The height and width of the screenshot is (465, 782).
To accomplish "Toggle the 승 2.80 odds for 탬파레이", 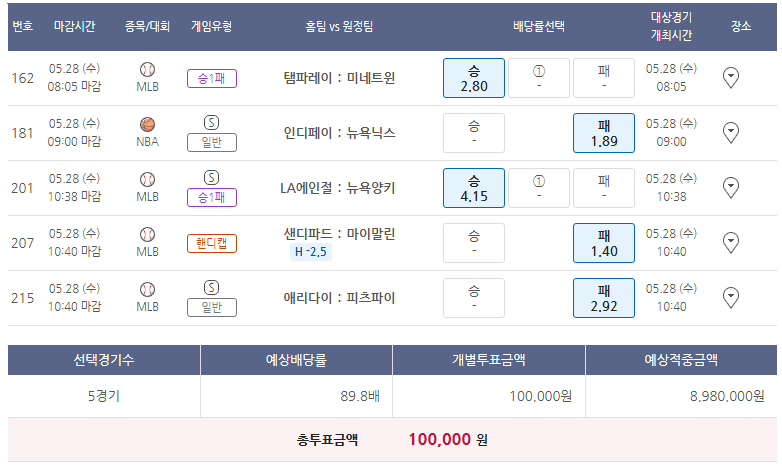I will pos(474,78).
